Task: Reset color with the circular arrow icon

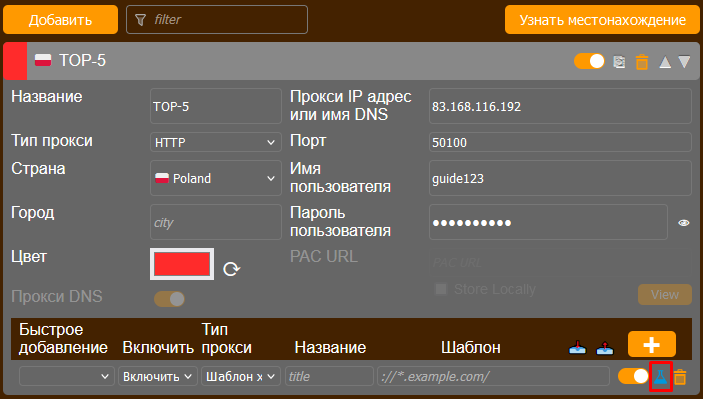Action: 231,269
